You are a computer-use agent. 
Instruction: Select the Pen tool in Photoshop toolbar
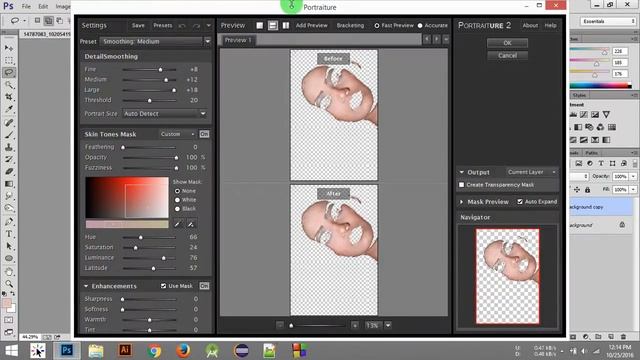pyautogui.click(x=9, y=222)
